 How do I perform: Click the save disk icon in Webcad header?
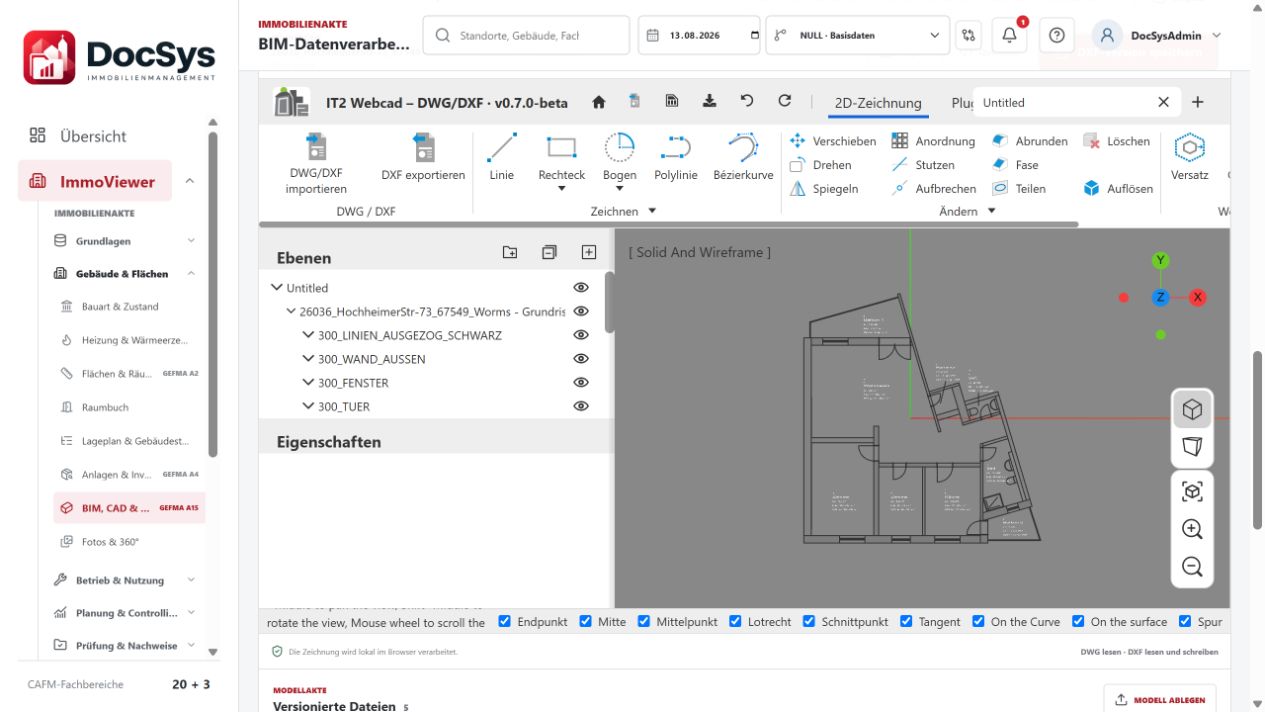pyautogui.click(x=672, y=101)
